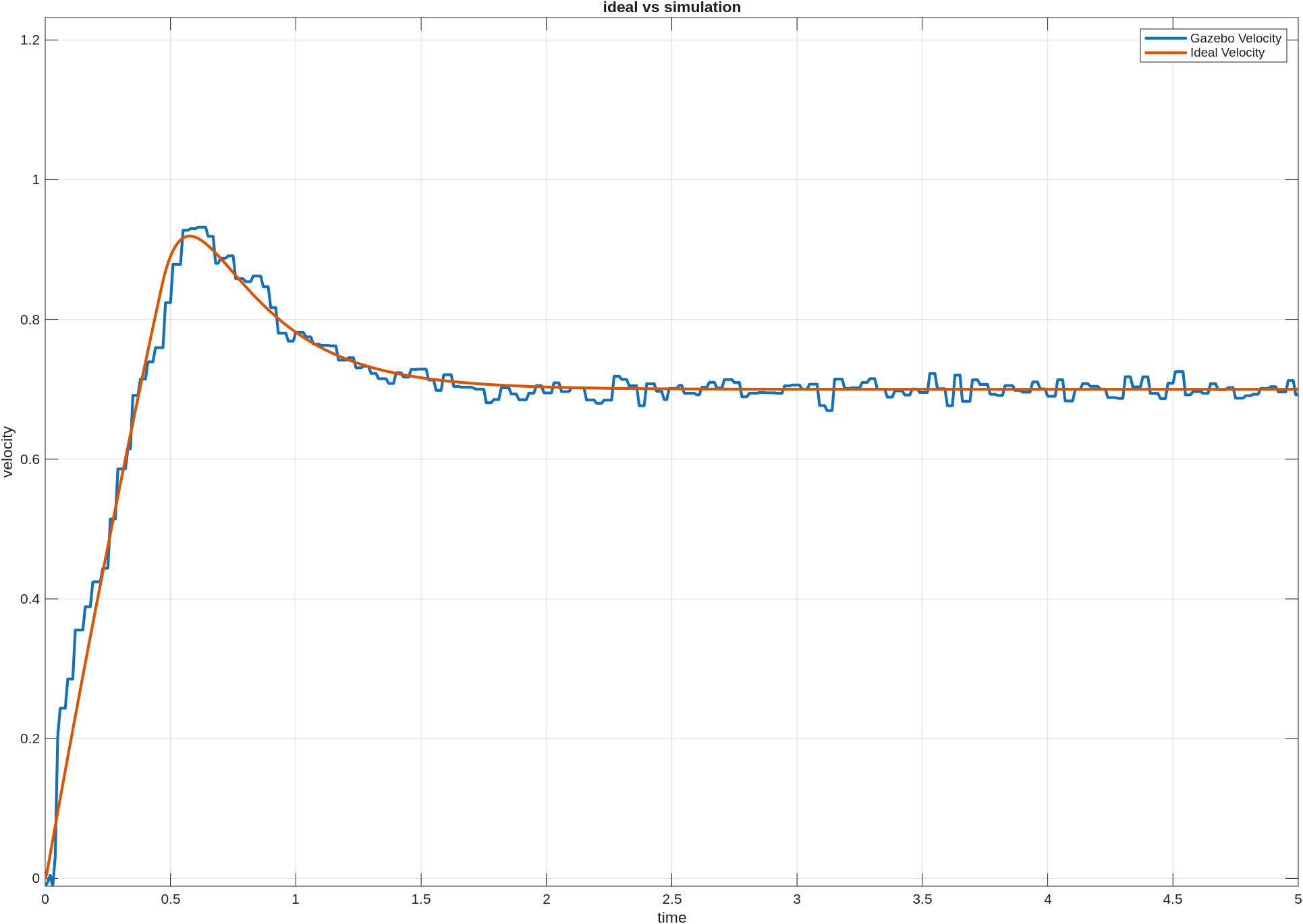Click the y-axis tick label 0.4
The image size is (1303, 924).
pos(30,599)
